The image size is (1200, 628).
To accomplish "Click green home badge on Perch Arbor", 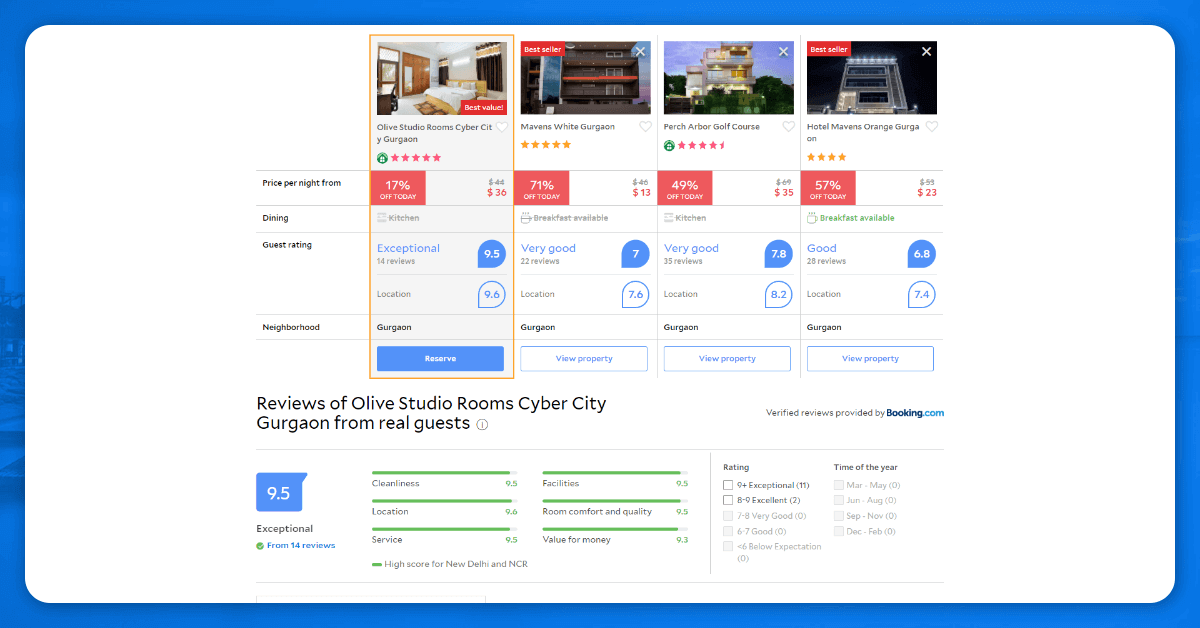I will coord(669,145).
